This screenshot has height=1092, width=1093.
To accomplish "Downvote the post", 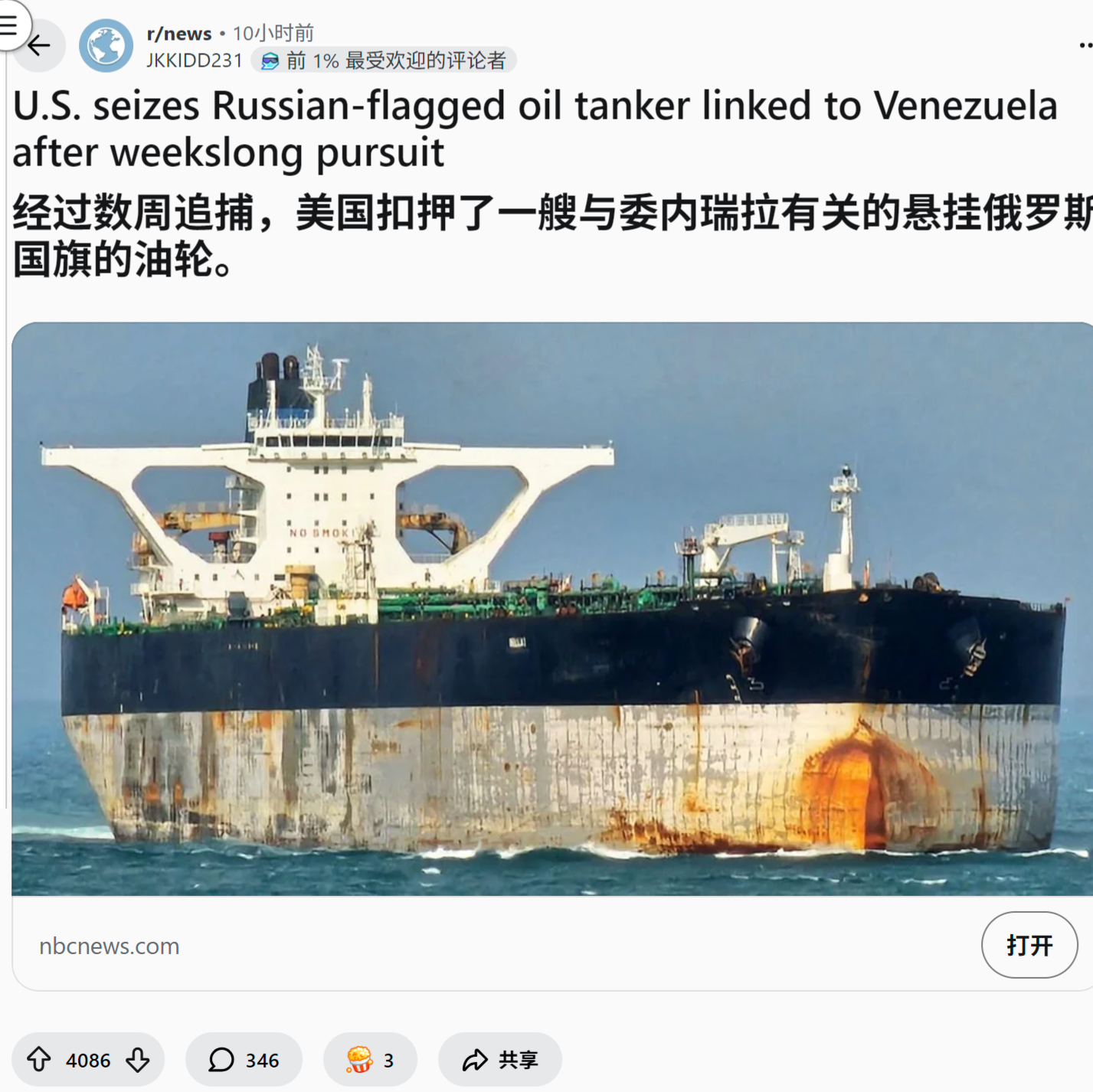I will (x=138, y=1060).
